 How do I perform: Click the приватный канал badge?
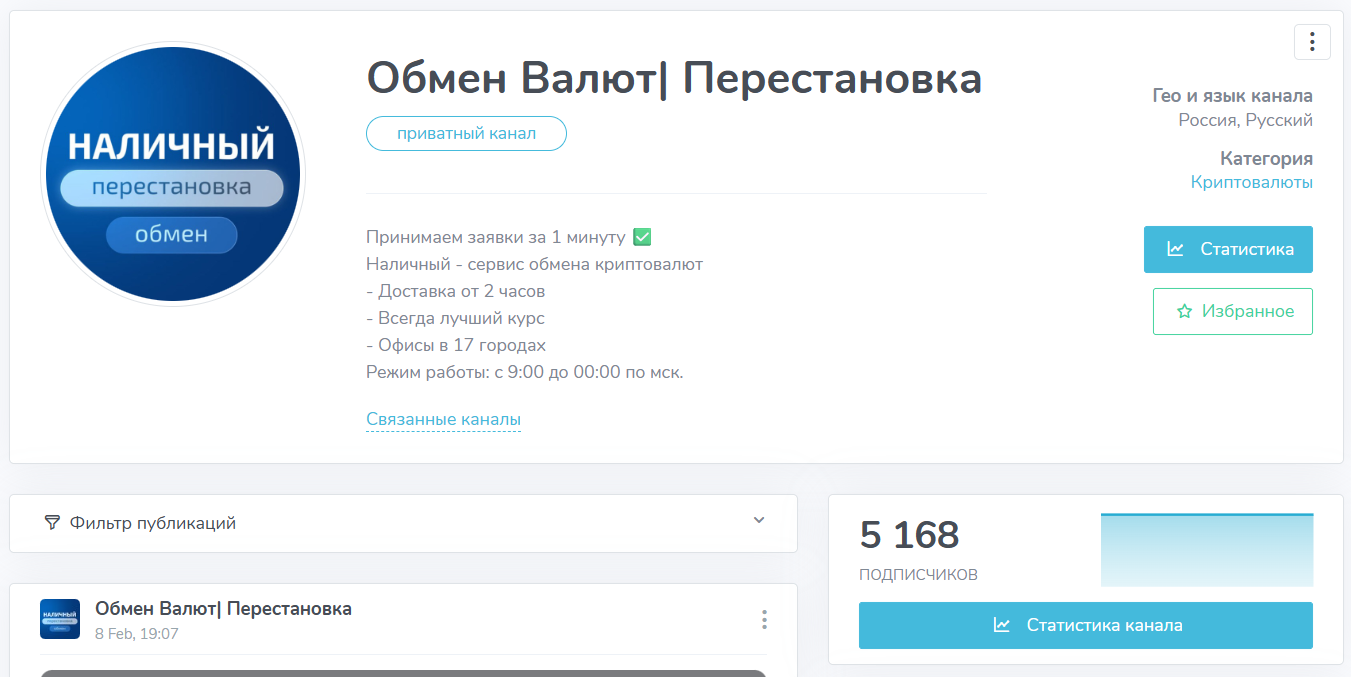coord(466,133)
